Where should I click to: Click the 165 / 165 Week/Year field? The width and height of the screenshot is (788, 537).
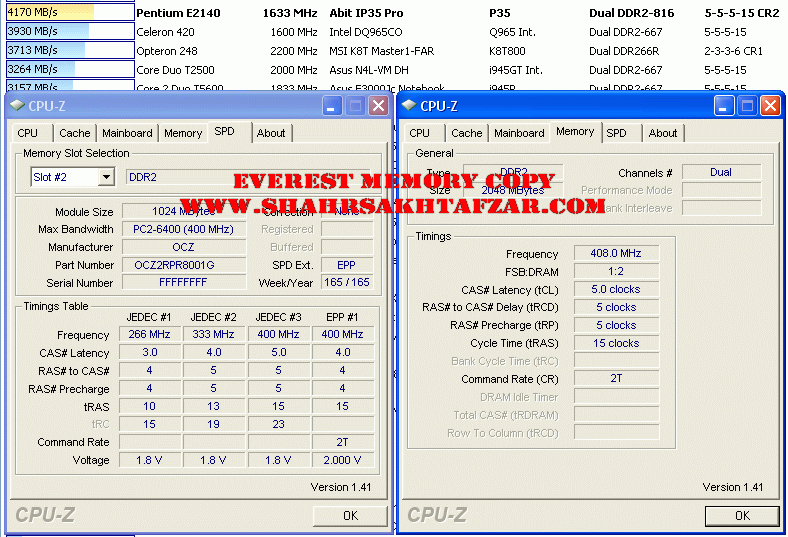(347, 282)
